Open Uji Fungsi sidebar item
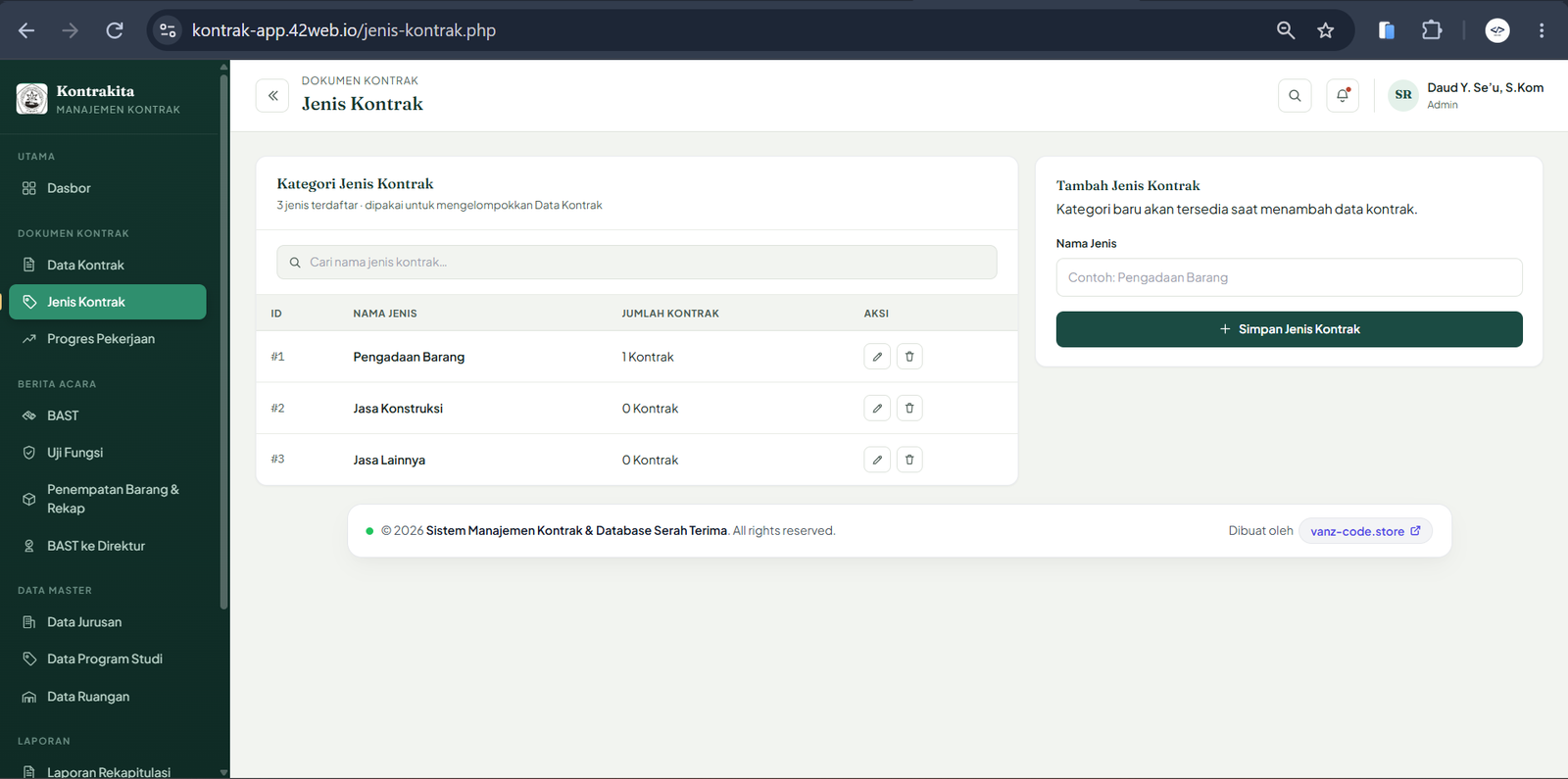Viewport: 1568px width, 779px height. coord(108,453)
